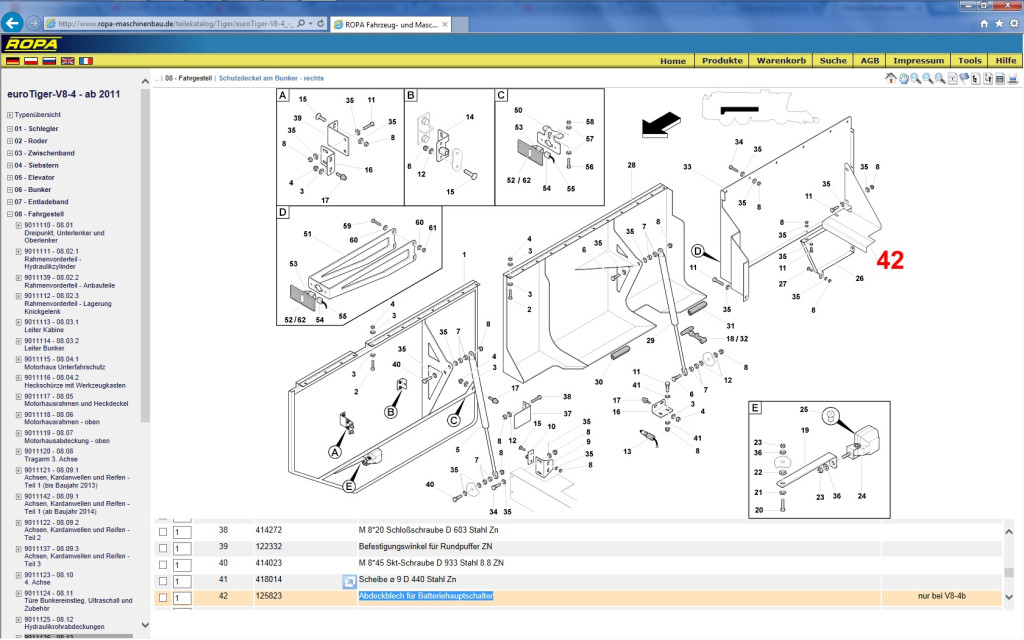Check the box for part 38 Schloßschraube

click(163, 532)
